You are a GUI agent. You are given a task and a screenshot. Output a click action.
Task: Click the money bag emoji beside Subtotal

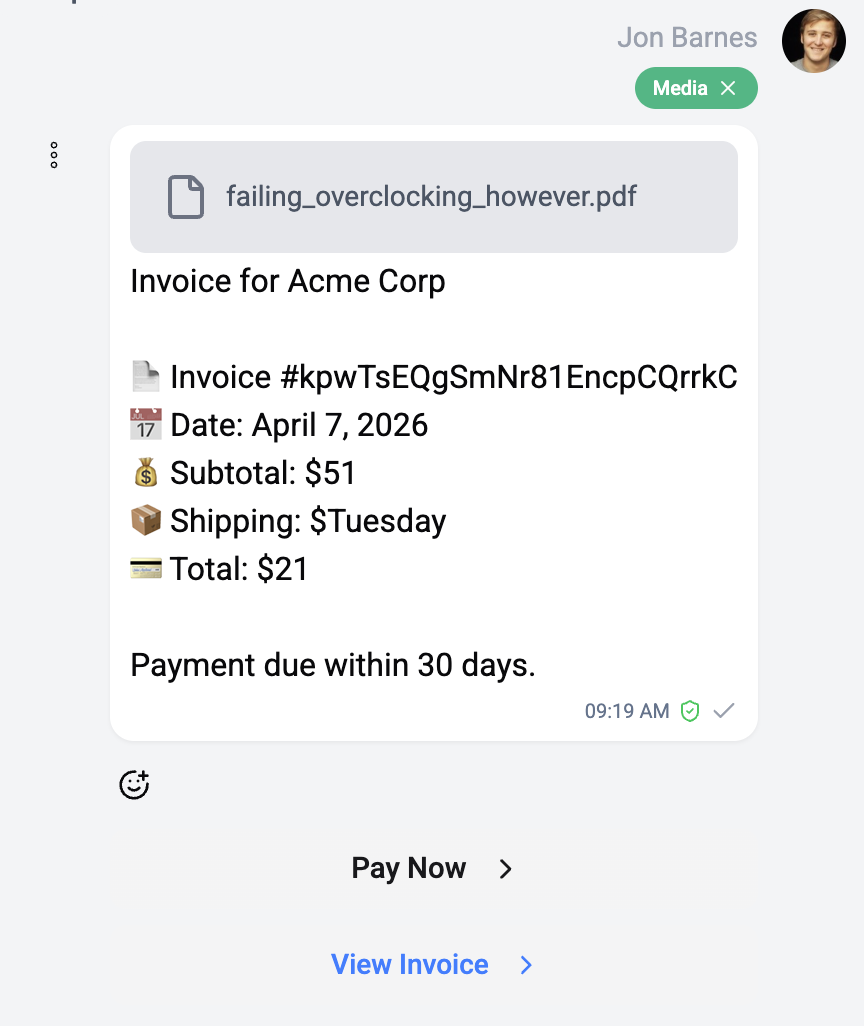click(x=146, y=473)
